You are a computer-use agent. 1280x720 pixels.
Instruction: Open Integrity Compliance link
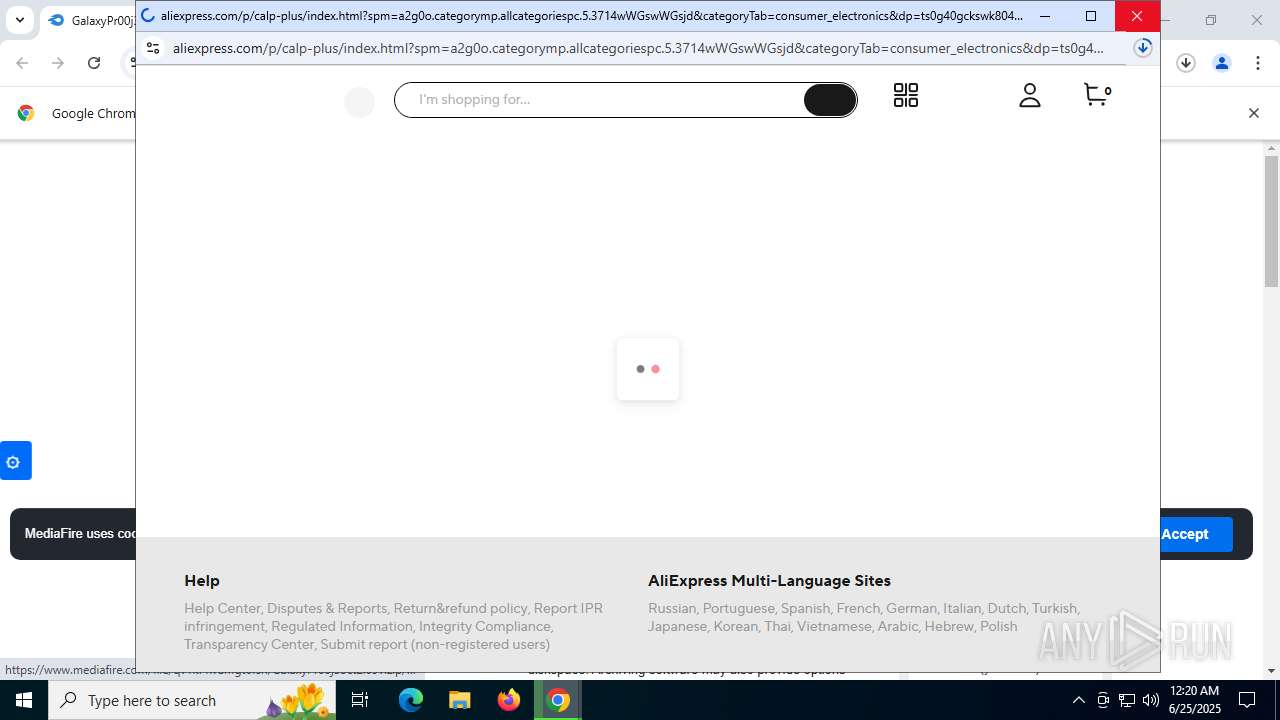[x=486, y=626]
